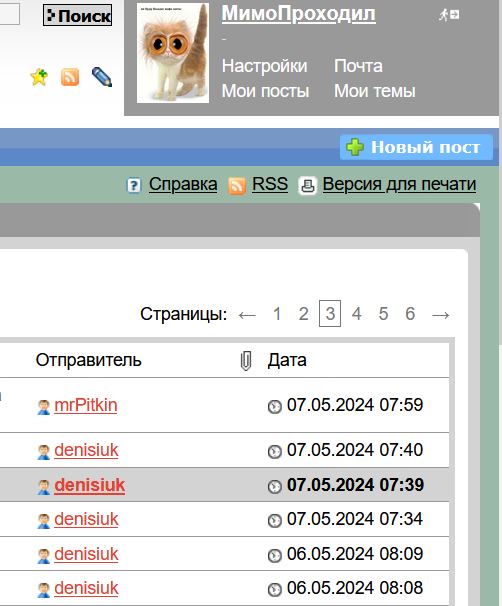Select date 06.05.2024 08:08
Viewport: 502px width, 606px height.
355,588
